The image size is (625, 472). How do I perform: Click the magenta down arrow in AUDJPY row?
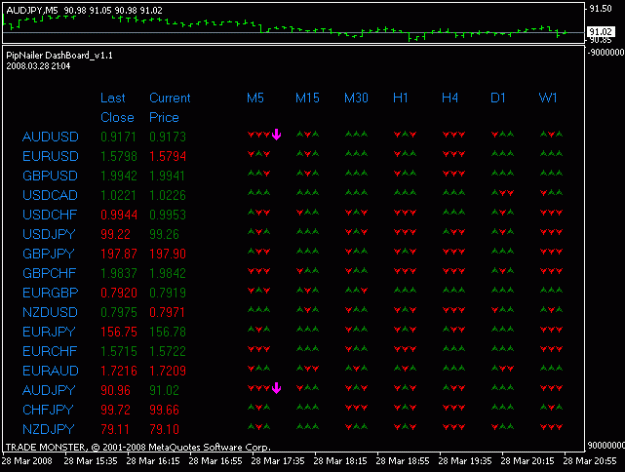[276, 388]
